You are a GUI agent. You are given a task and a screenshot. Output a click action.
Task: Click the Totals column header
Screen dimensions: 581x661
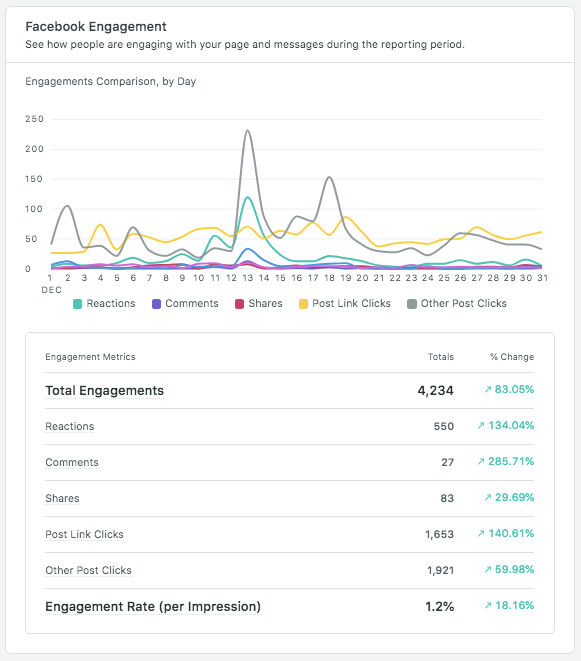[x=441, y=357]
